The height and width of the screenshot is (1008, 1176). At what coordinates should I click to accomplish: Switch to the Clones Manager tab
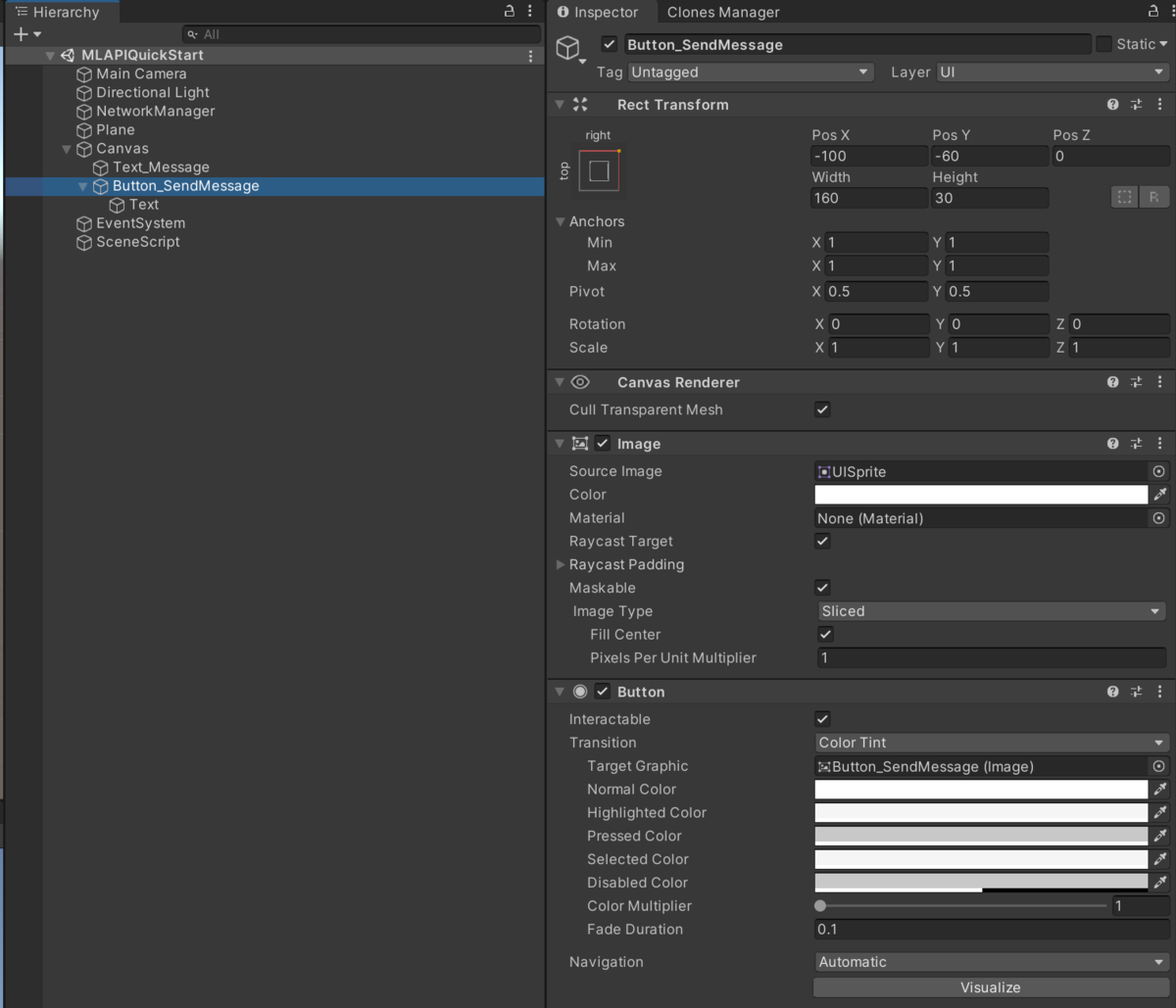pos(723,12)
